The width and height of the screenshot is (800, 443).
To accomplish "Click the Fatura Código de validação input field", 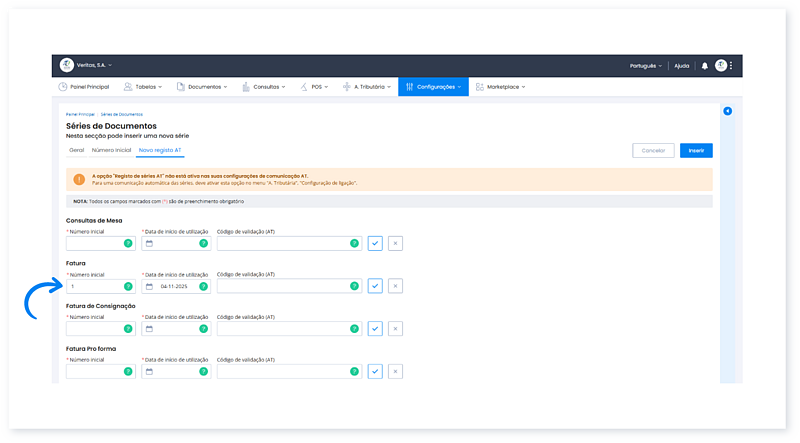I will [x=283, y=286].
